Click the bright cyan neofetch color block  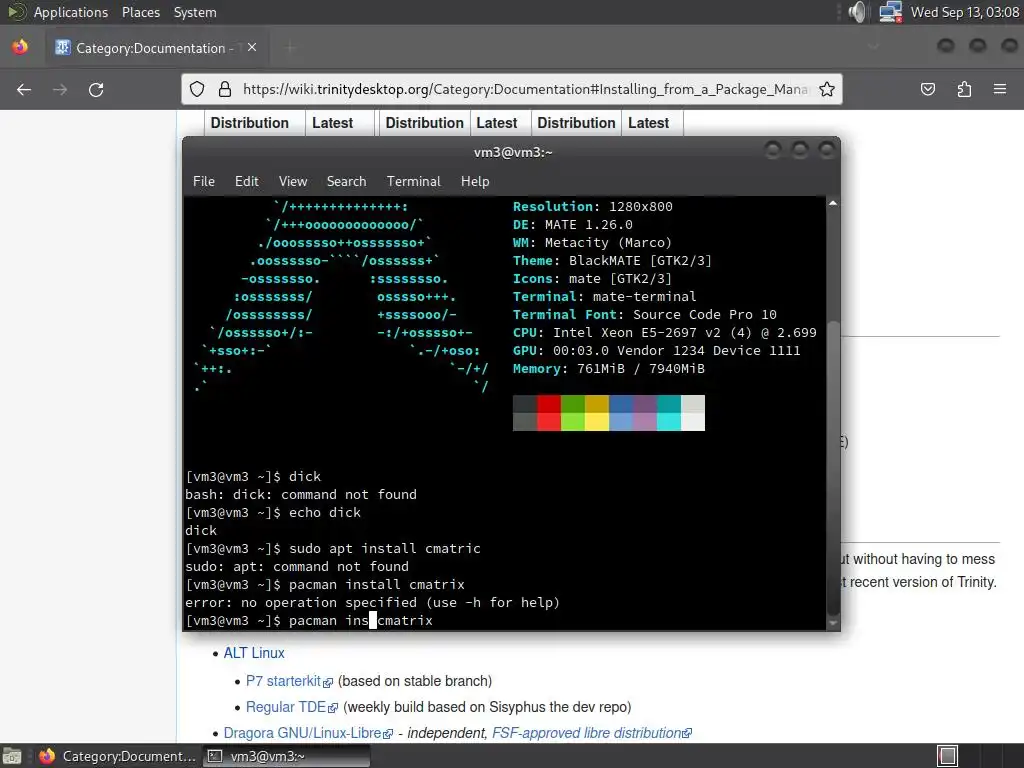click(669, 422)
